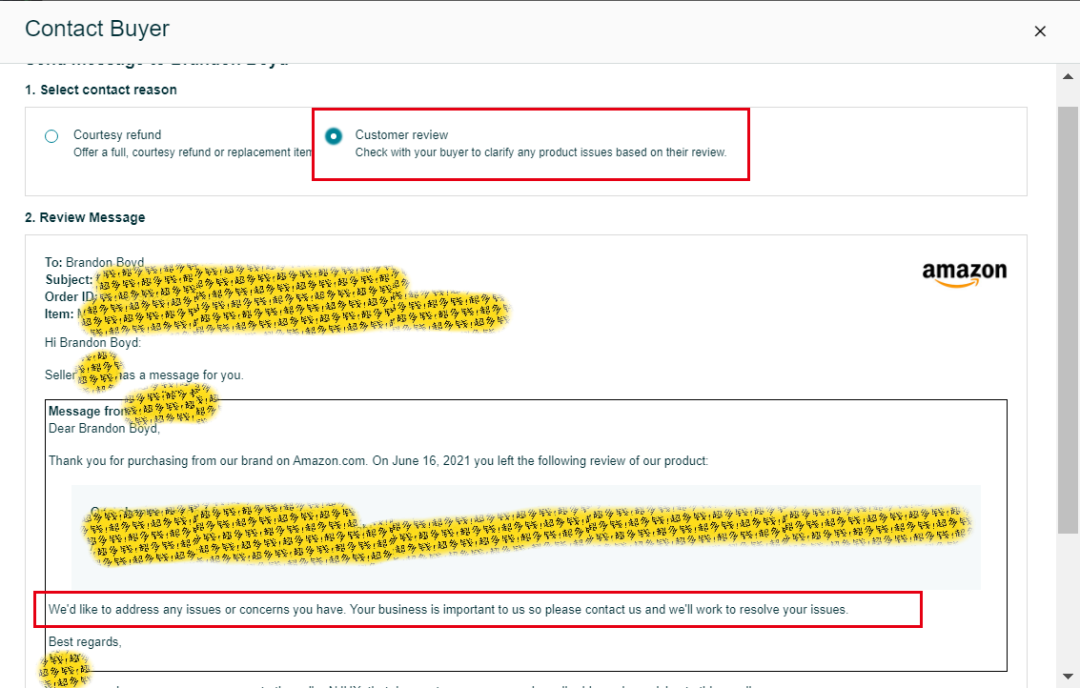Close the Contact Buyer dialog
Viewport: 1080px width, 688px height.
[x=1040, y=31]
